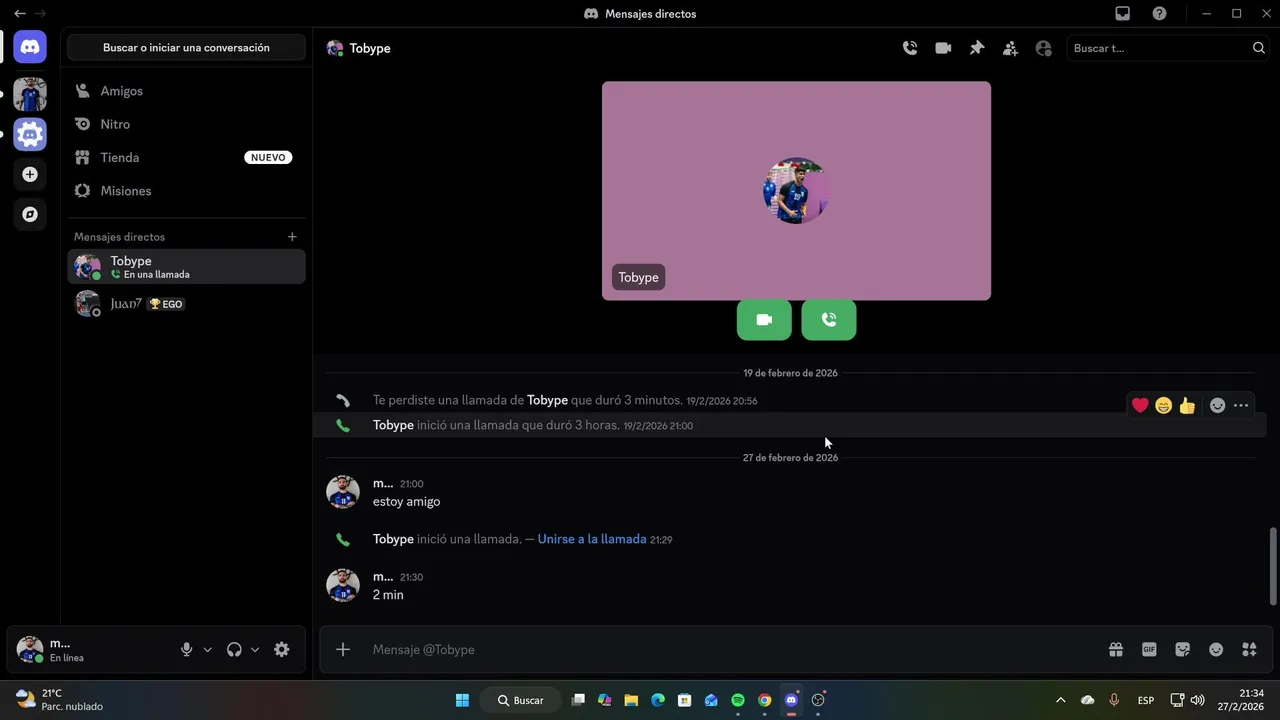Click sender avatar beside '2 min'
This screenshot has height=720, width=1280.
pos(343,585)
